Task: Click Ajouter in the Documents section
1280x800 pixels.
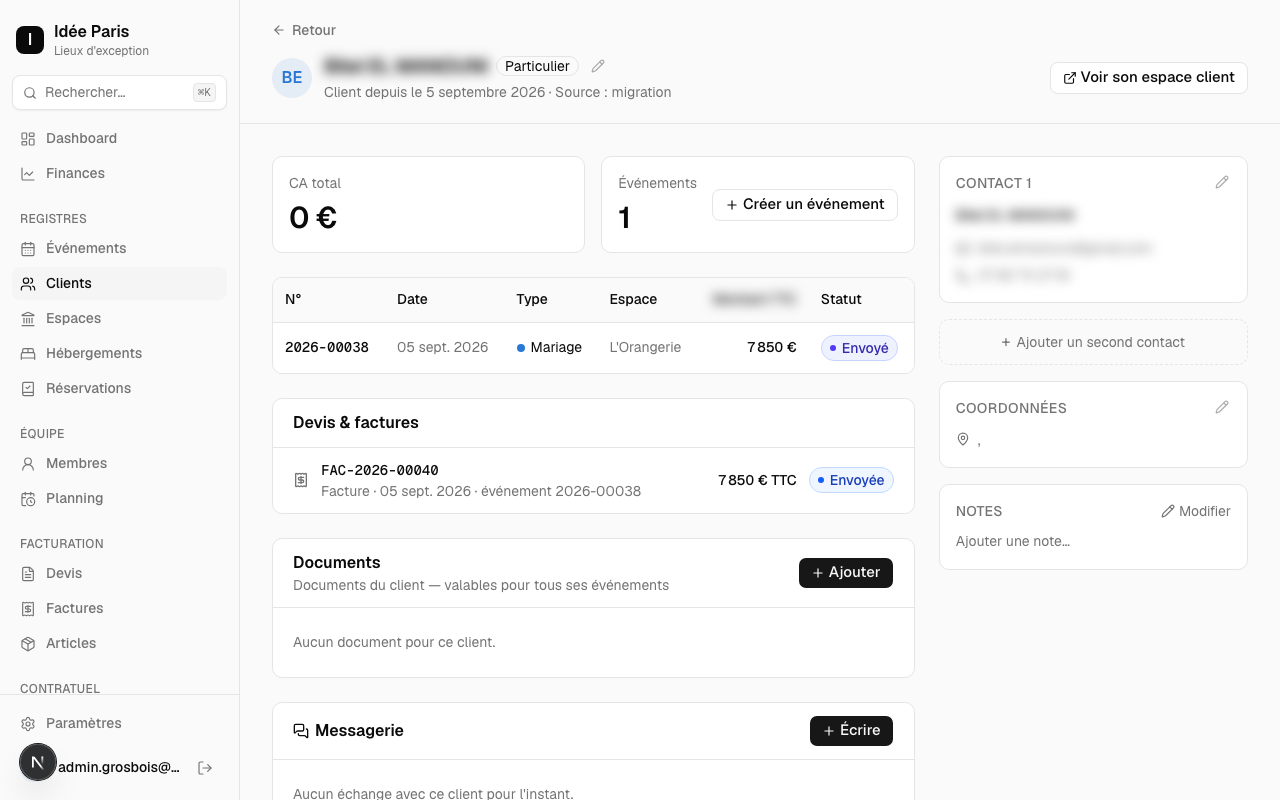Action: [x=846, y=573]
